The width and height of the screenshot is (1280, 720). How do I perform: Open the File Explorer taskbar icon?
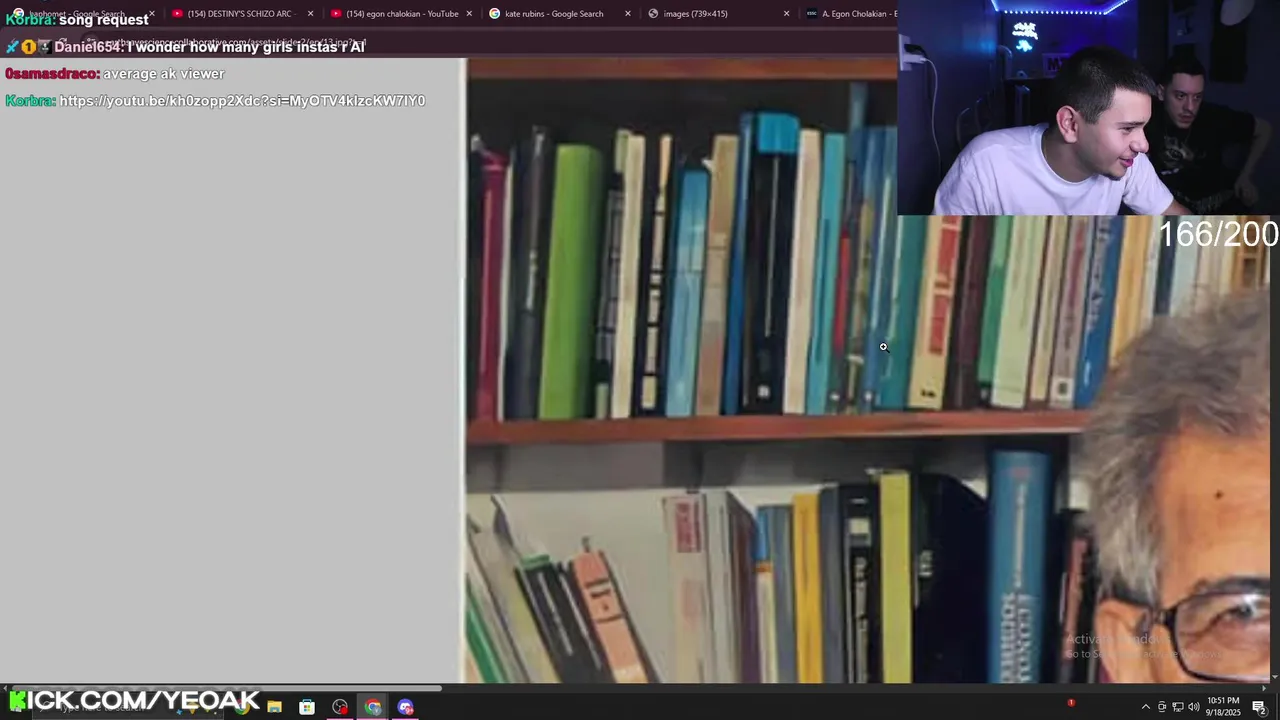274,707
